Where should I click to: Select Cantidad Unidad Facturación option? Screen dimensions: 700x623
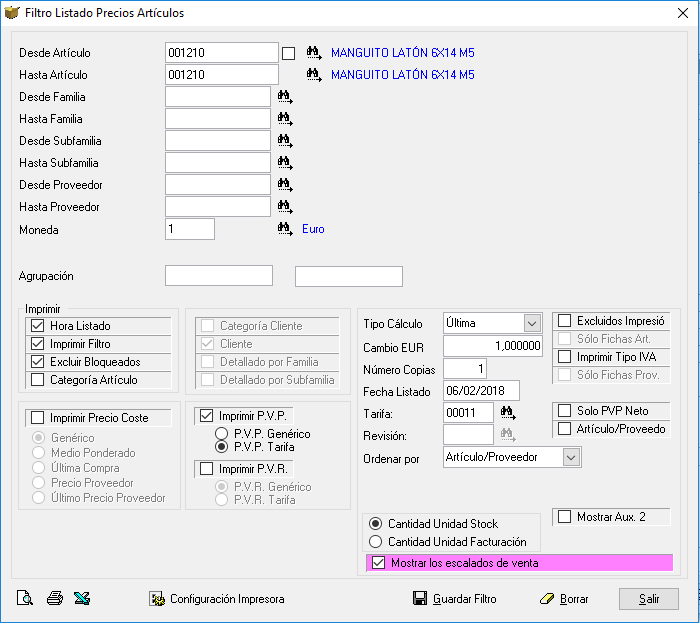(375, 542)
